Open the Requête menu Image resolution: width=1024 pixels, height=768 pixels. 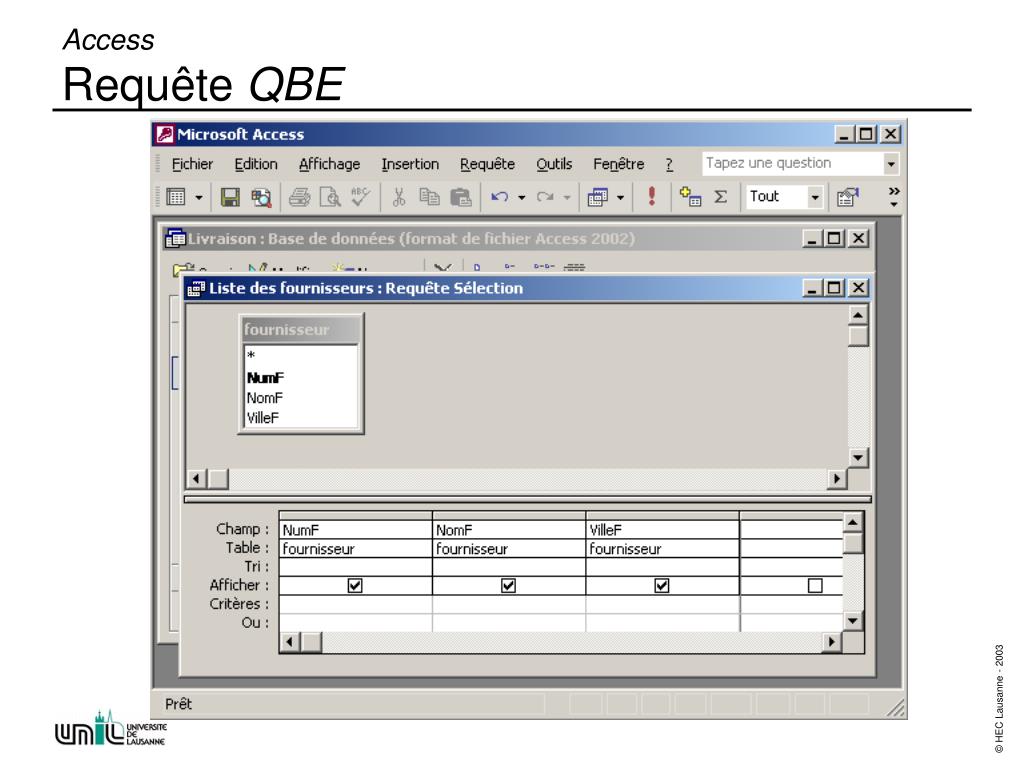click(x=487, y=164)
